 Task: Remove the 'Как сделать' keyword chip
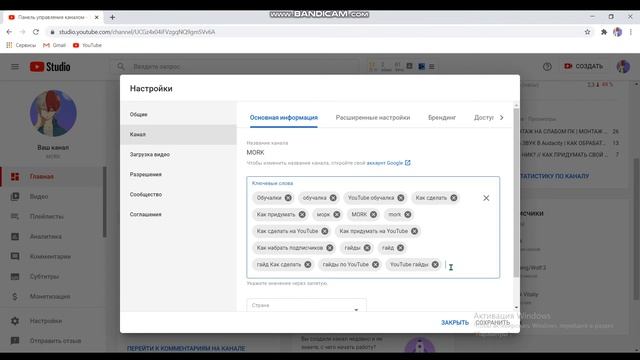[454, 198]
